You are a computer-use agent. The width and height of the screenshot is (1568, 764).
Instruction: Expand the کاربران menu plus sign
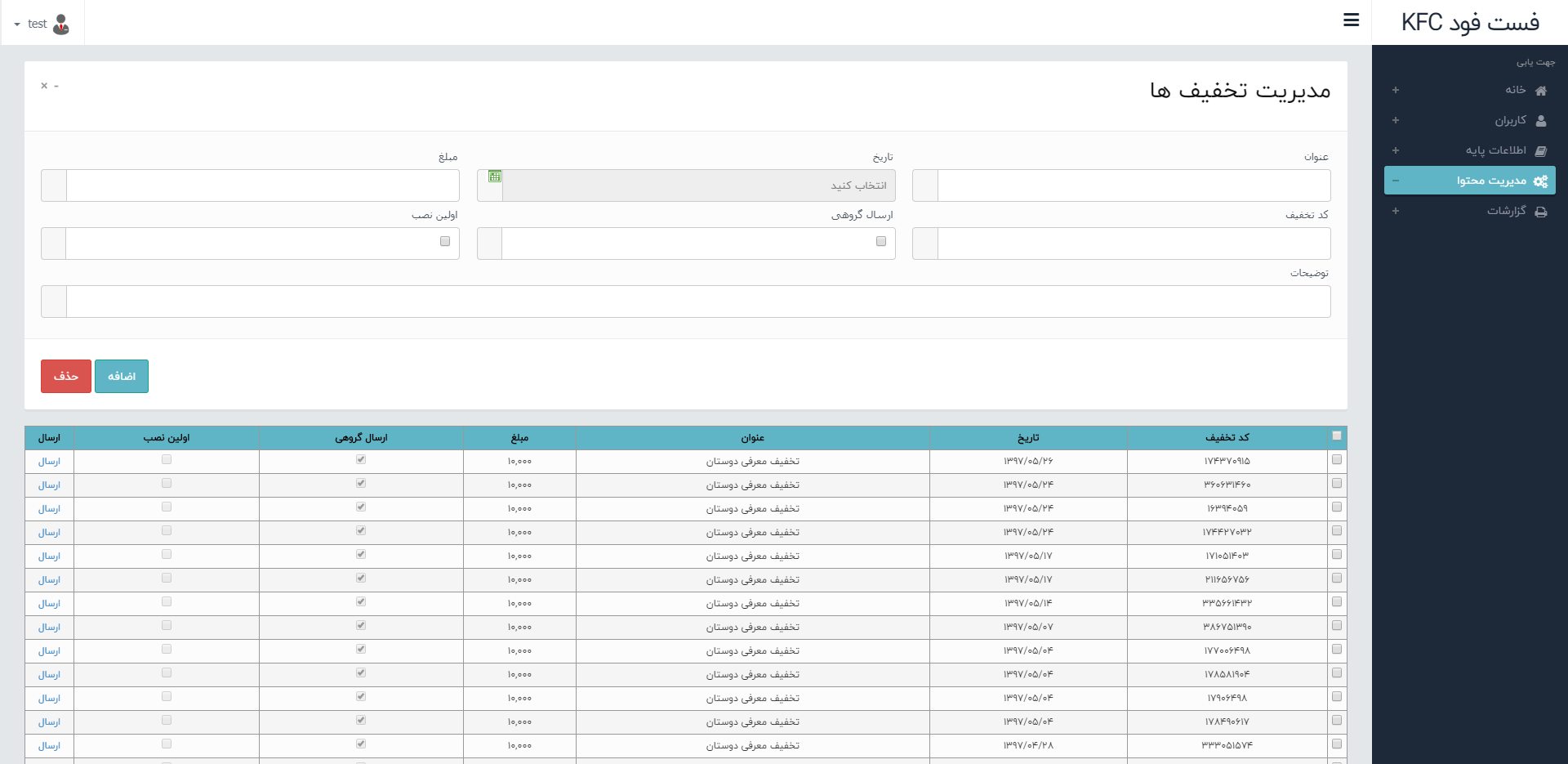(x=1396, y=120)
